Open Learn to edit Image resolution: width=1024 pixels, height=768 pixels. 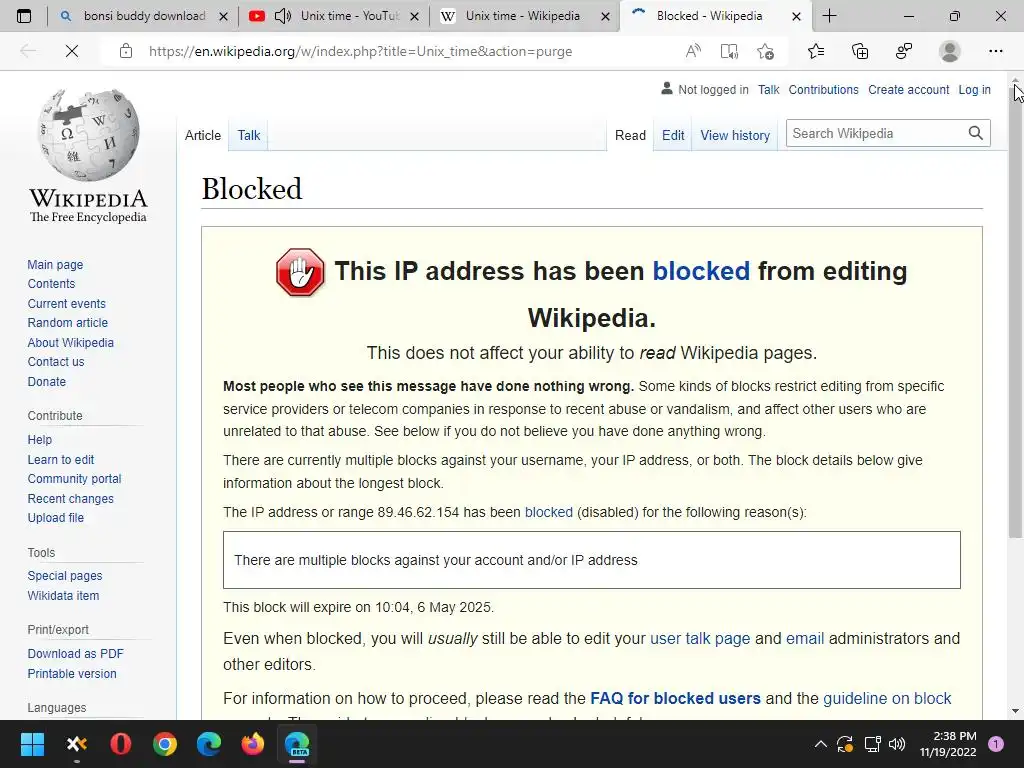(61, 459)
